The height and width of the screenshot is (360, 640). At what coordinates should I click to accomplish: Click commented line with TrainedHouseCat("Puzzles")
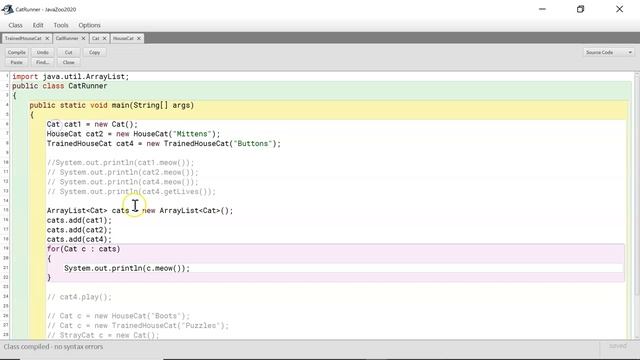[x=138, y=326]
